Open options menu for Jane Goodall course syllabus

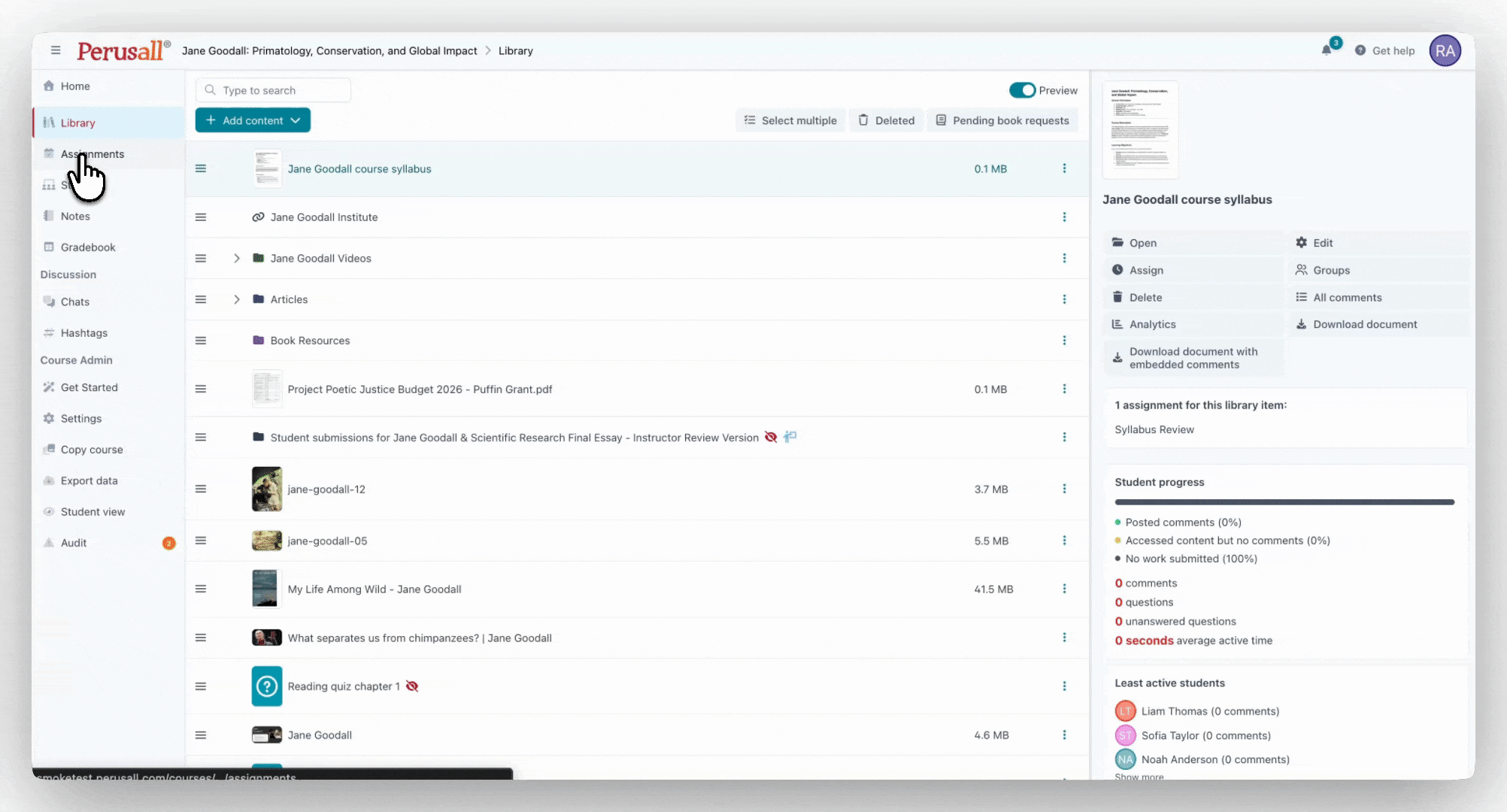point(1064,169)
